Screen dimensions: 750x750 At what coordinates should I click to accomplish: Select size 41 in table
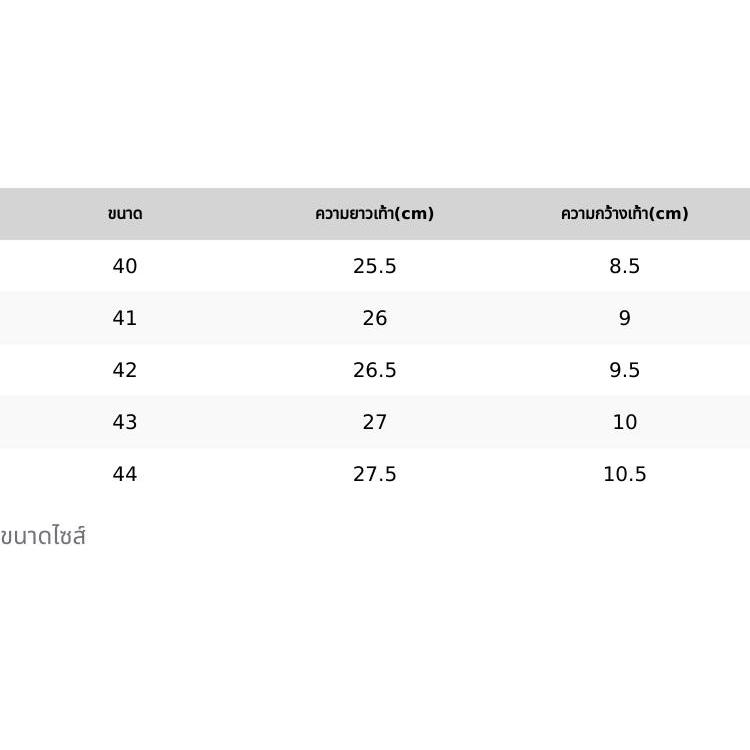point(125,318)
